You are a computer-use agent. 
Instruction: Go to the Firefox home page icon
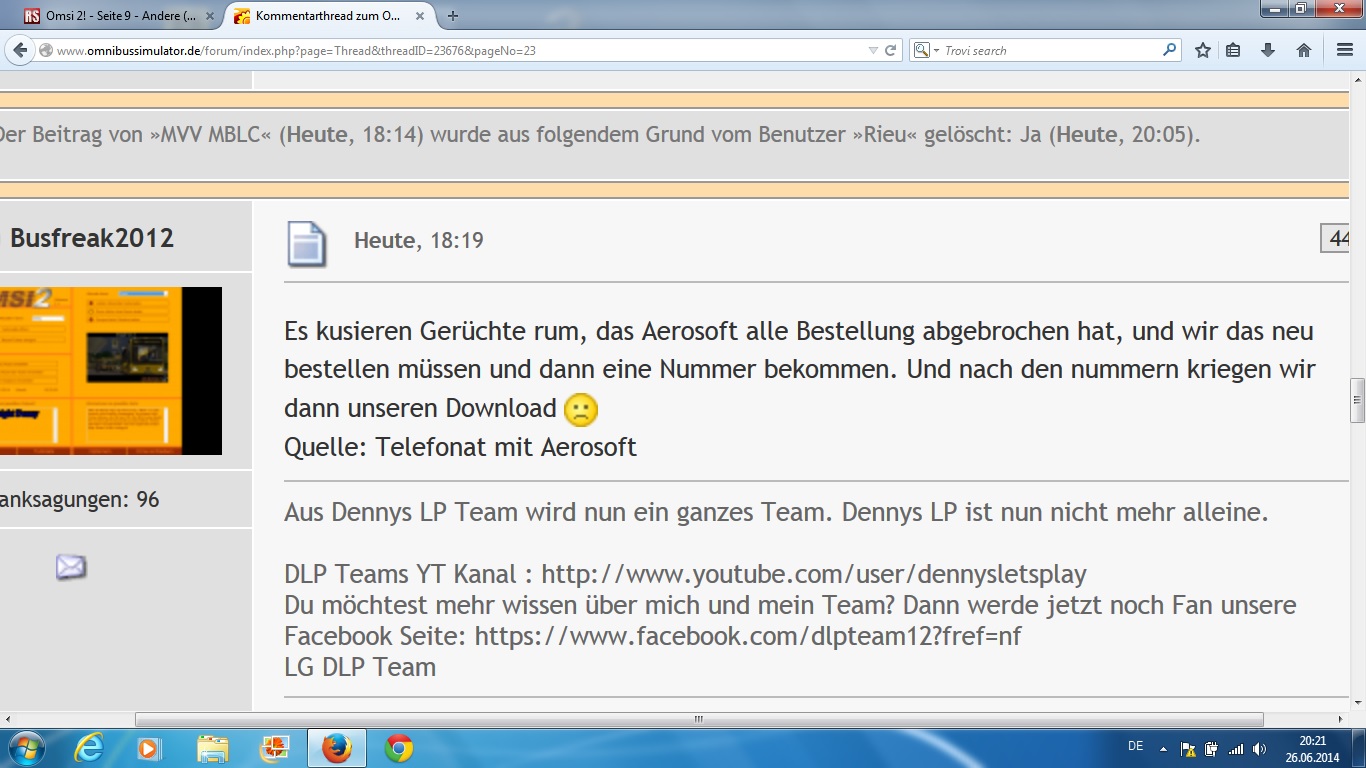point(1304,50)
